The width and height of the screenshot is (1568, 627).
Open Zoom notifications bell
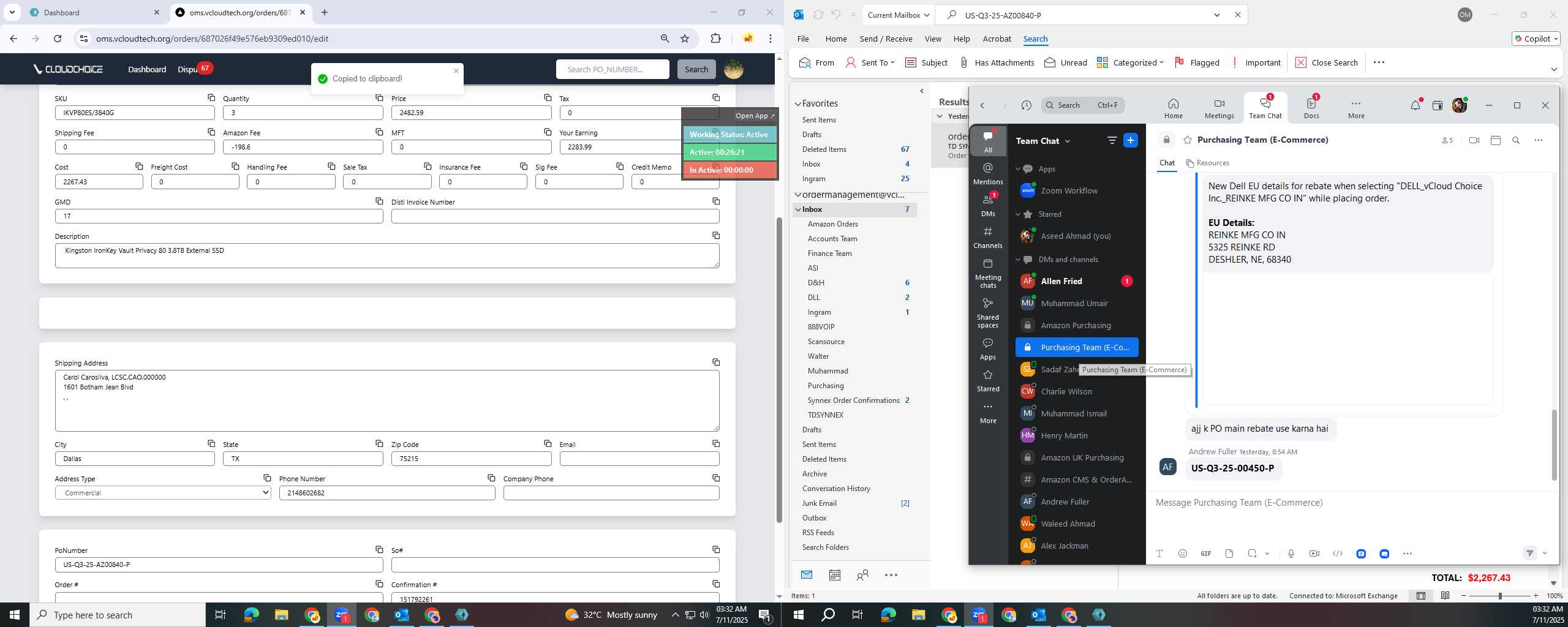click(x=1415, y=105)
